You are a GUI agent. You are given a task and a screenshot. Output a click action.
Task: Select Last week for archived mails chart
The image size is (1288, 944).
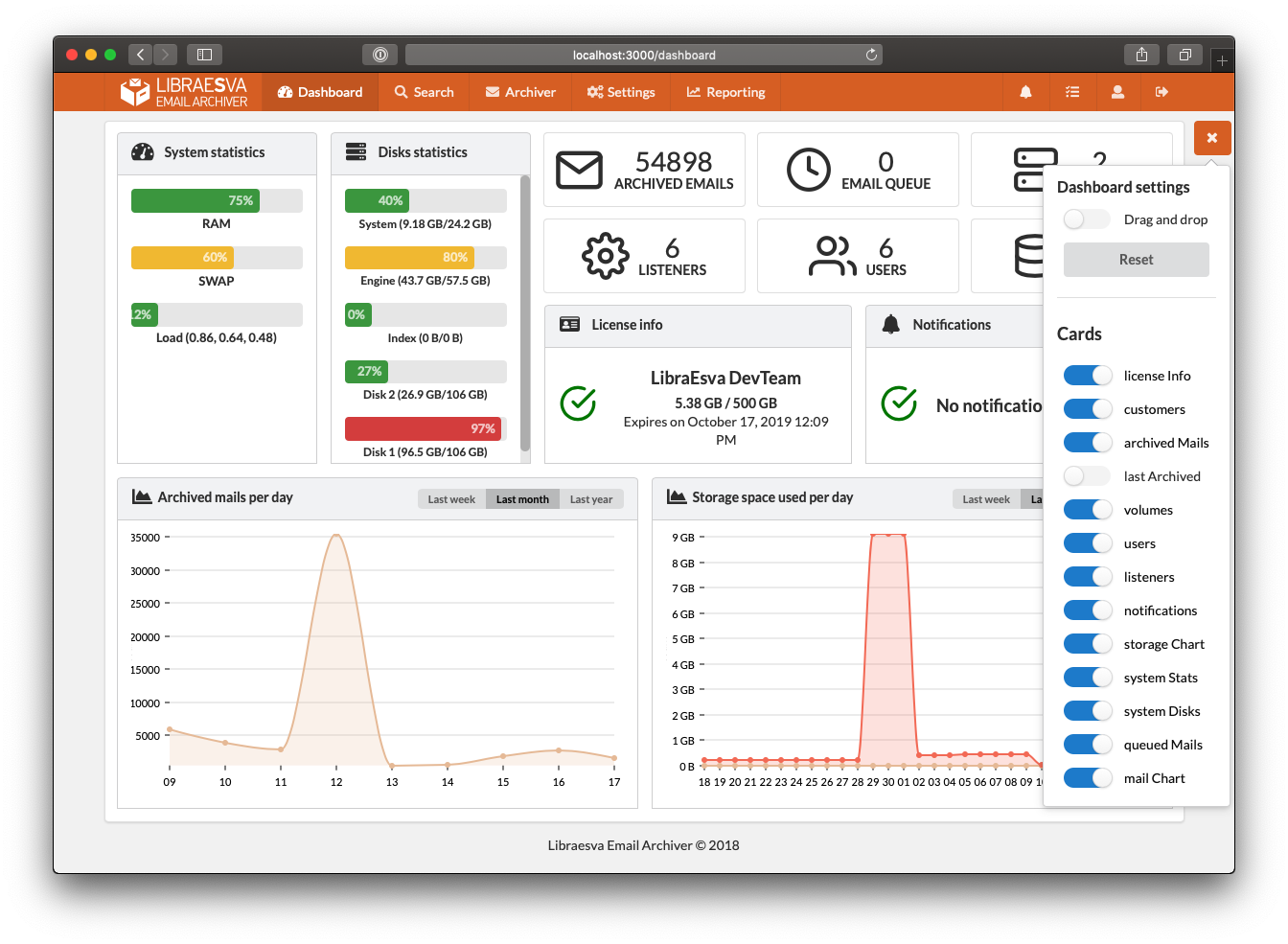click(x=451, y=499)
